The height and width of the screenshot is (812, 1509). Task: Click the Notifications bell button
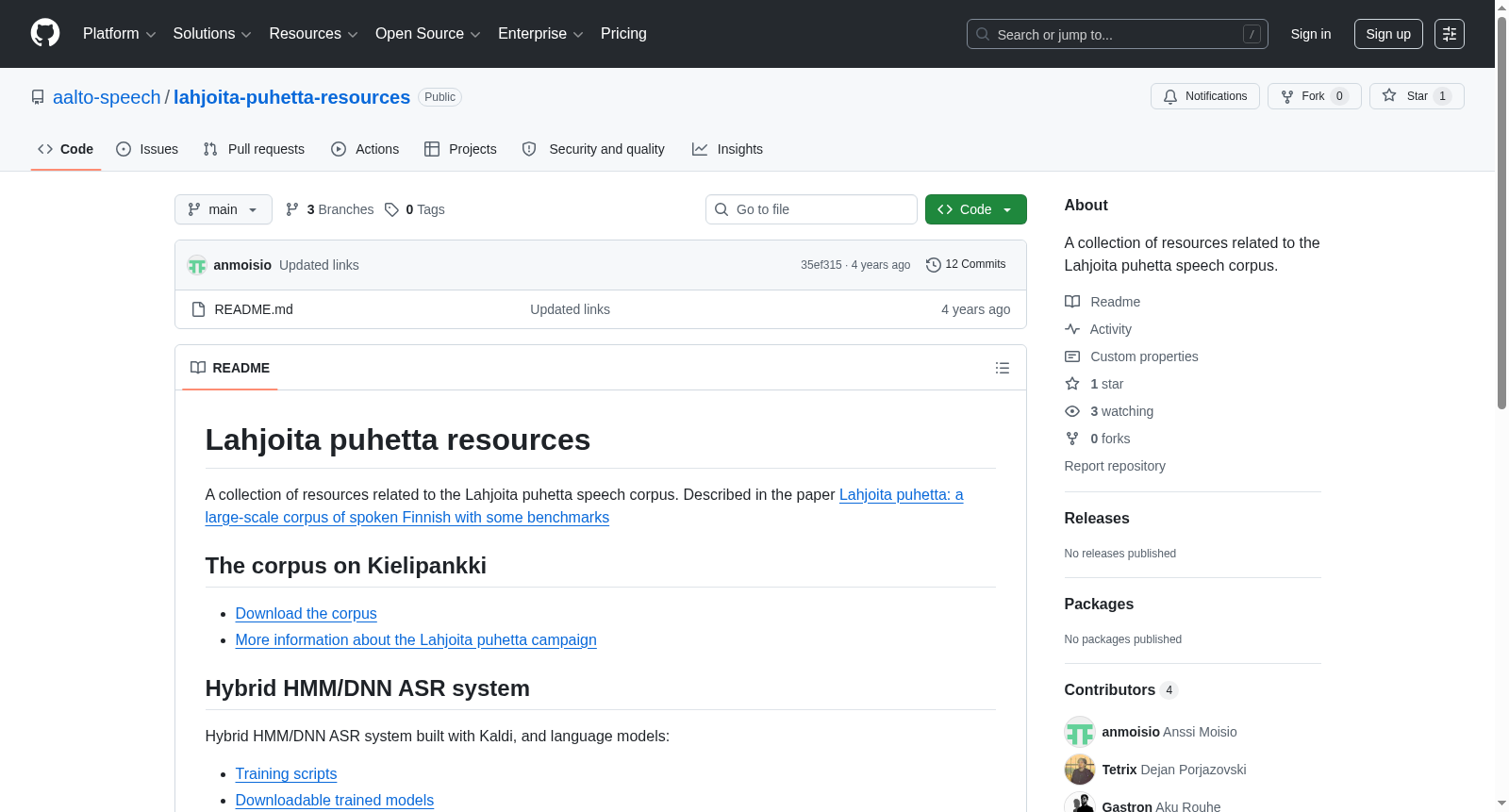point(1204,96)
